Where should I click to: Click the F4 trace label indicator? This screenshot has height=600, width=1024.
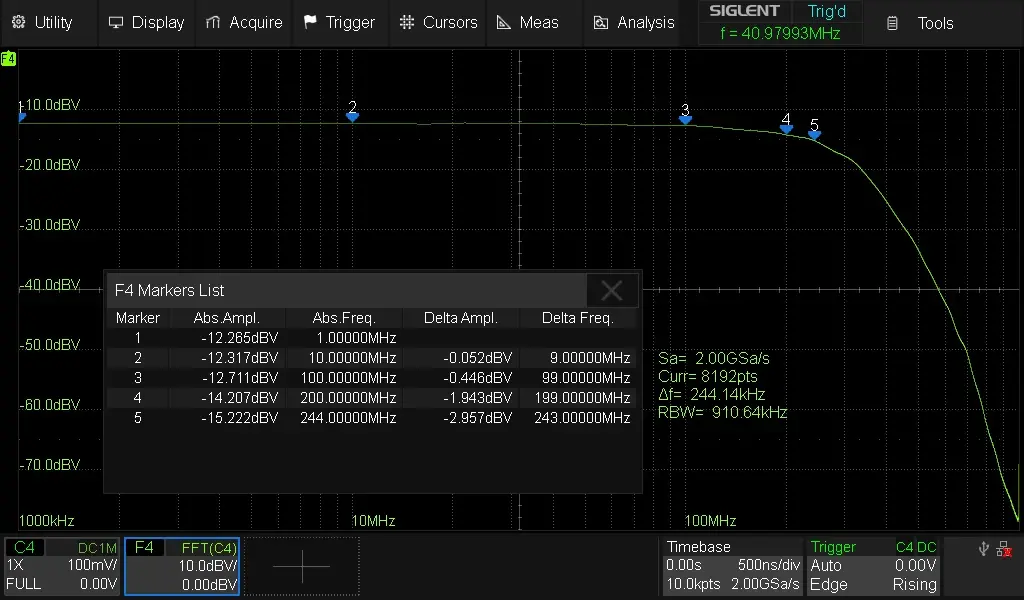pyautogui.click(x=8, y=59)
